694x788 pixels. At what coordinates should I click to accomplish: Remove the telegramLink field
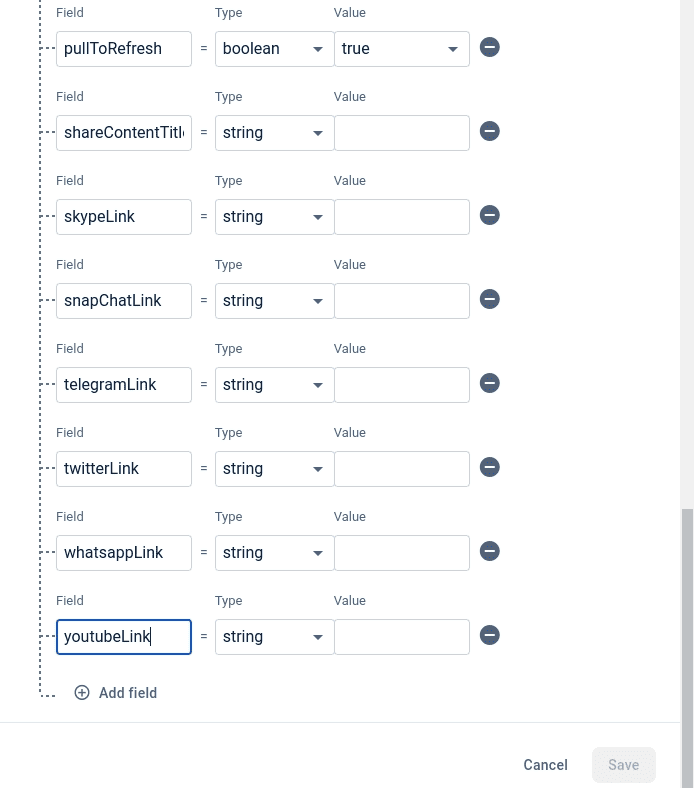(489, 384)
